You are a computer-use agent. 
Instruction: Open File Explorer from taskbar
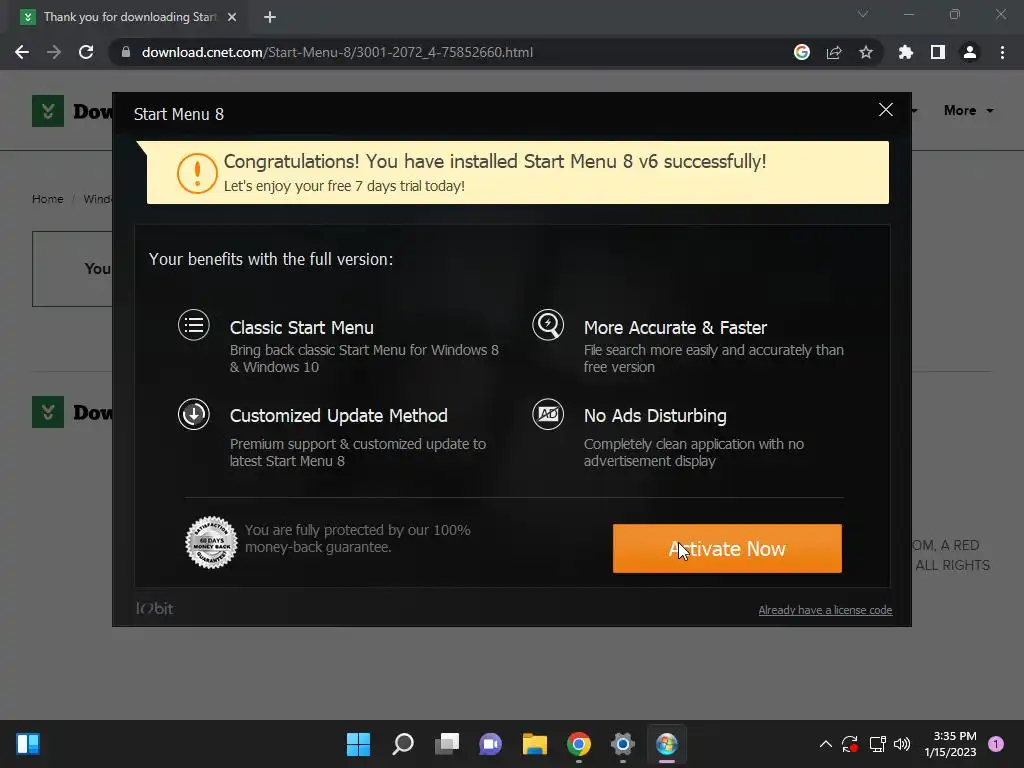tap(534, 744)
